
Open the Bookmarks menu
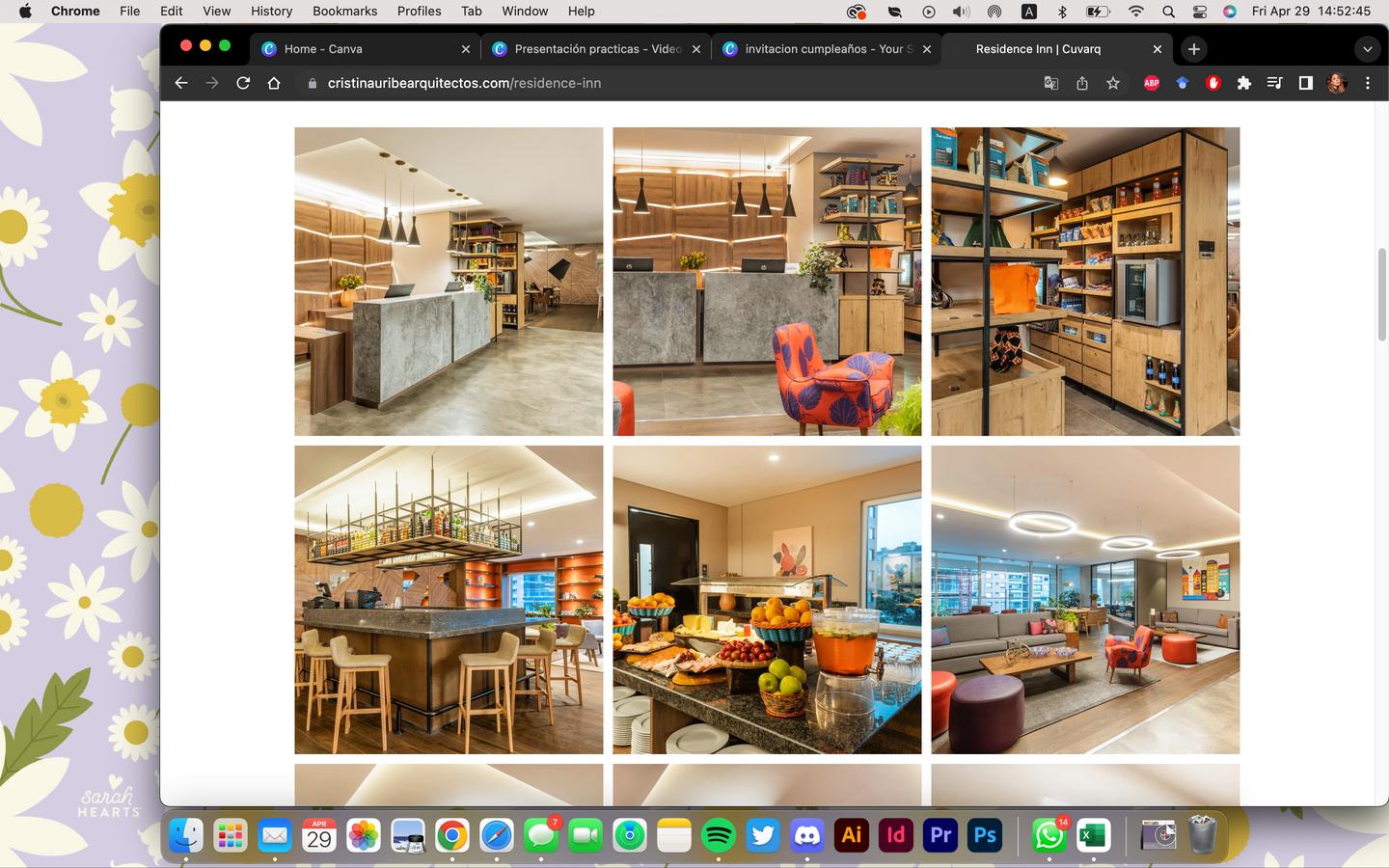tap(344, 12)
